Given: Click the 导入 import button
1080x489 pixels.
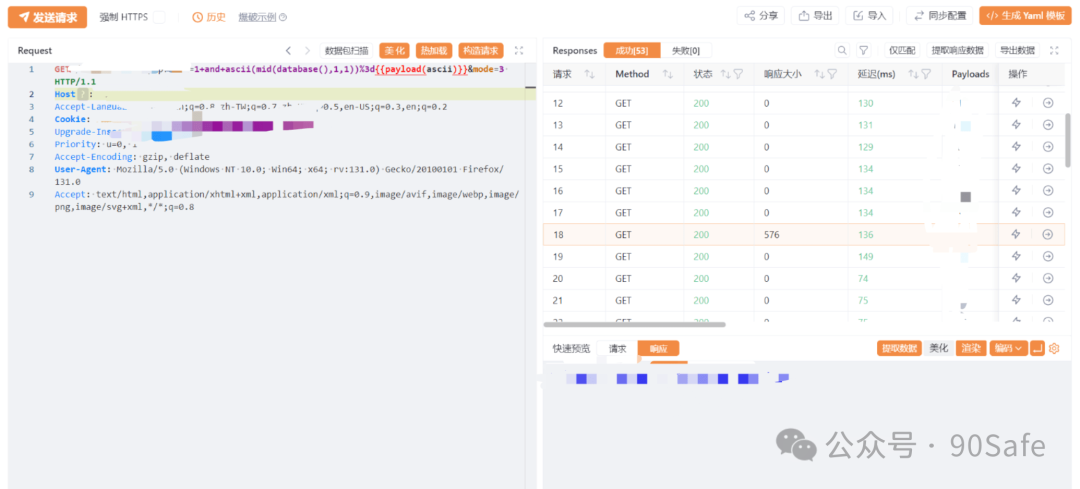Looking at the screenshot, I should pyautogui.click(x=869, y=16).
